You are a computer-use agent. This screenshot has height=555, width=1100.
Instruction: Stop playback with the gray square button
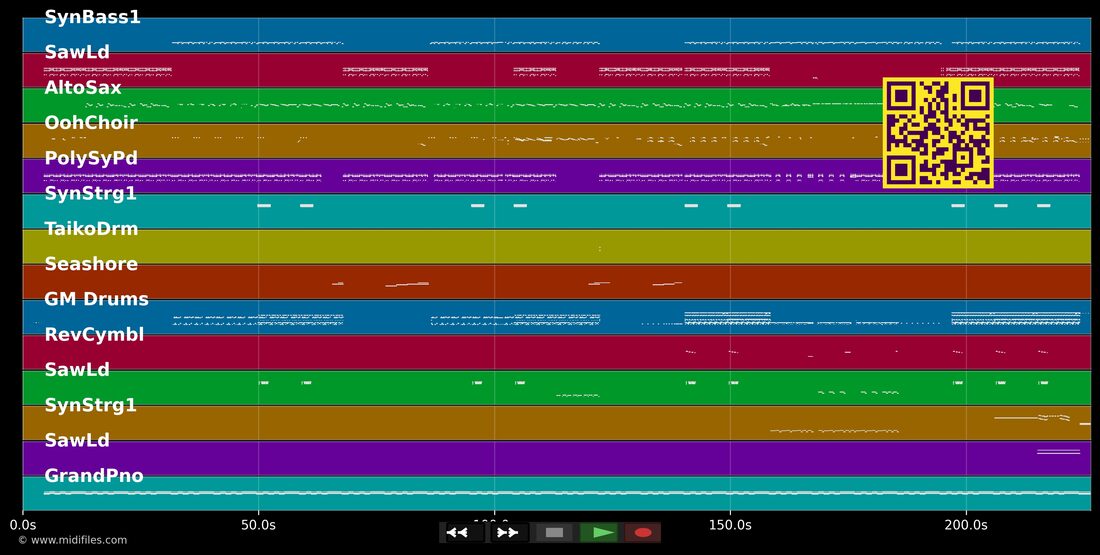(x=554, y=533)
